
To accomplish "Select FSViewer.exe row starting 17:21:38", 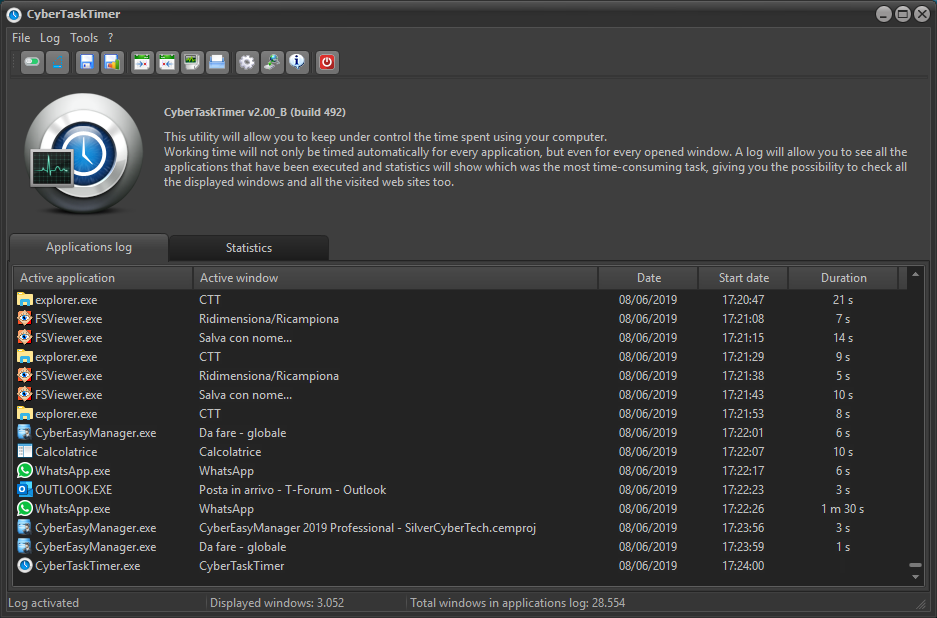I will pos(460,376).
